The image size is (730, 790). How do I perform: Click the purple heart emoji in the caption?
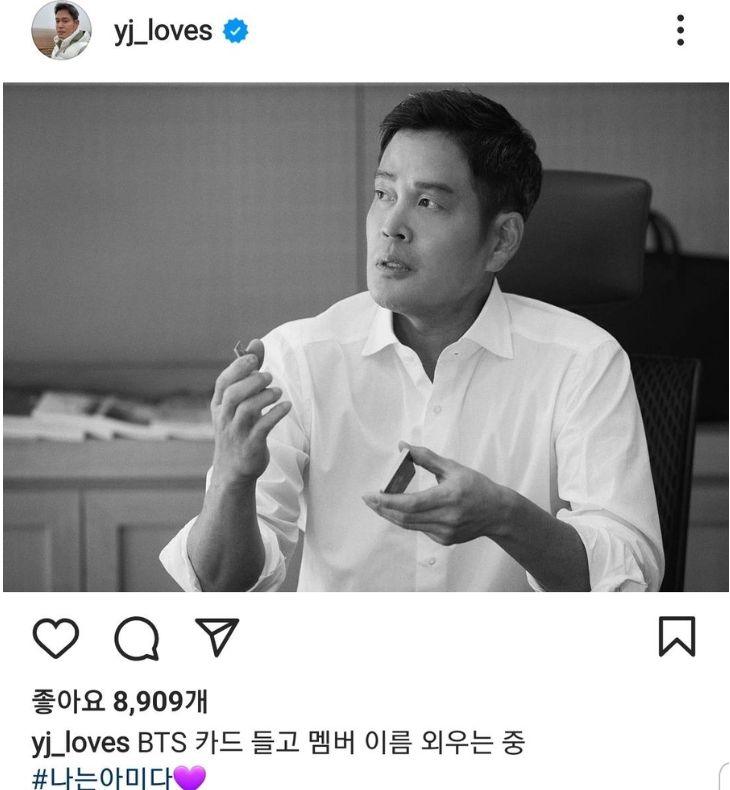point(189,778)
